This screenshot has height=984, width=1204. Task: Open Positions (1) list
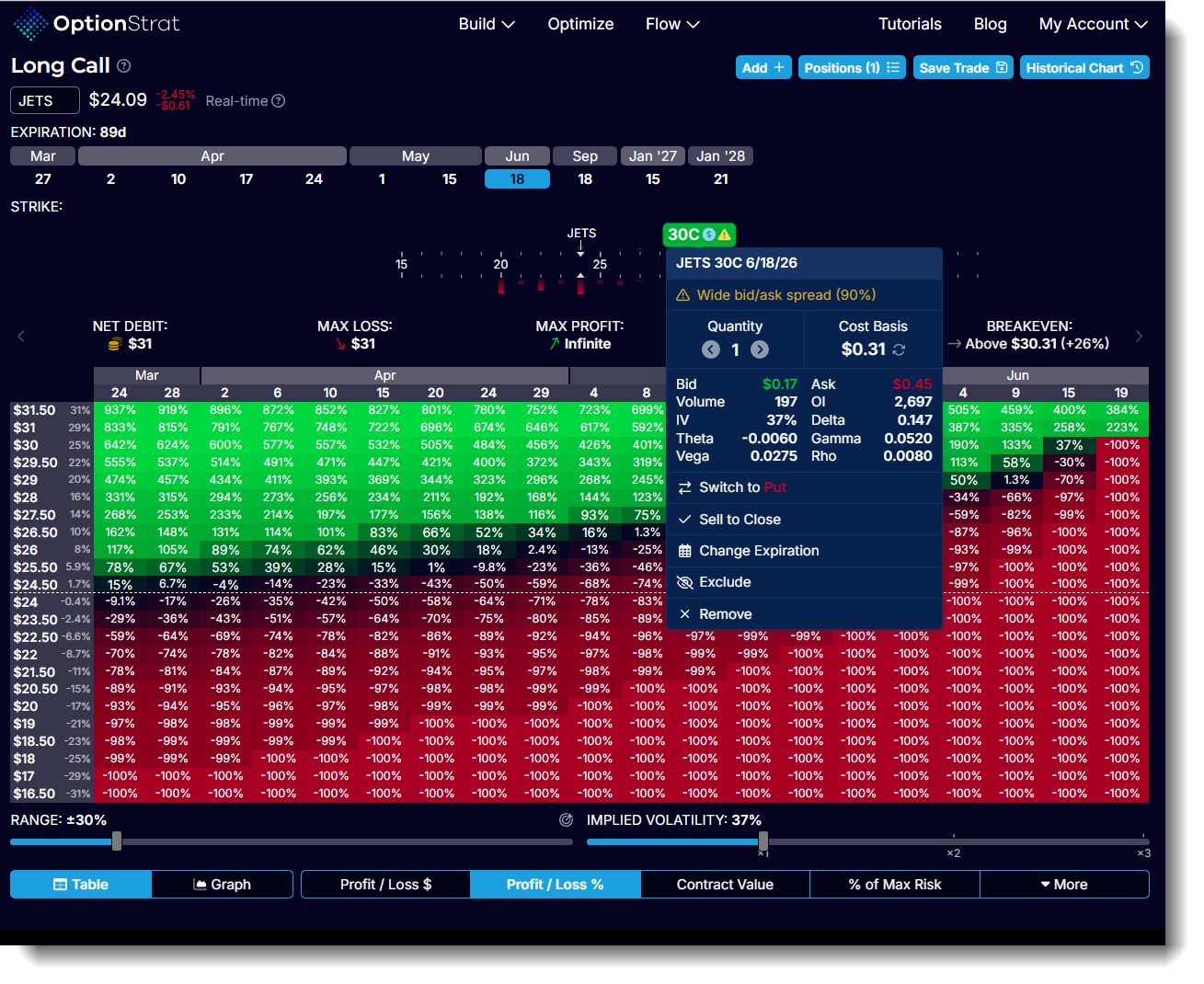pos(852,67)
